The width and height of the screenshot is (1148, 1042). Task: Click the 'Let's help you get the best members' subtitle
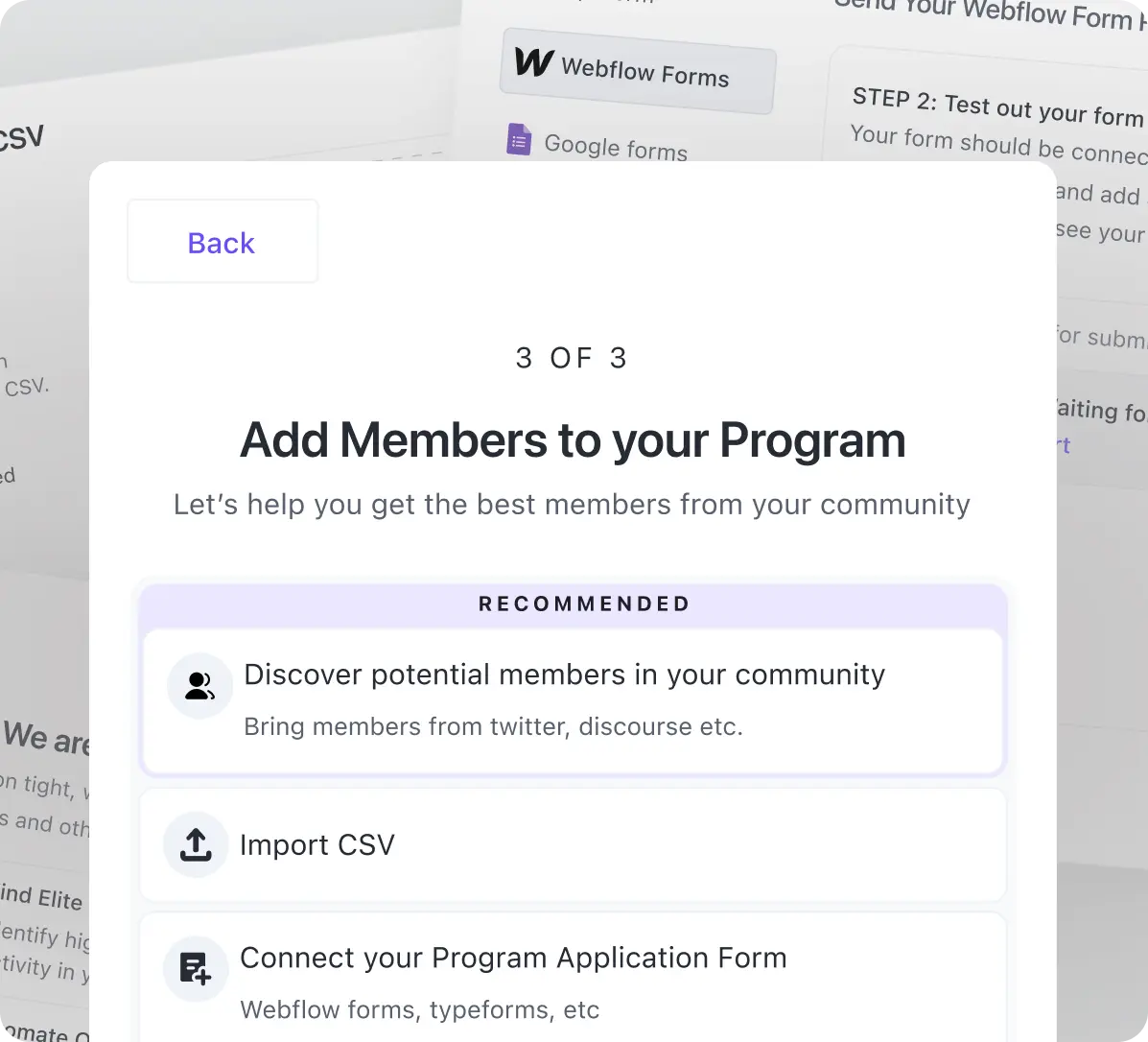[572, 505]
